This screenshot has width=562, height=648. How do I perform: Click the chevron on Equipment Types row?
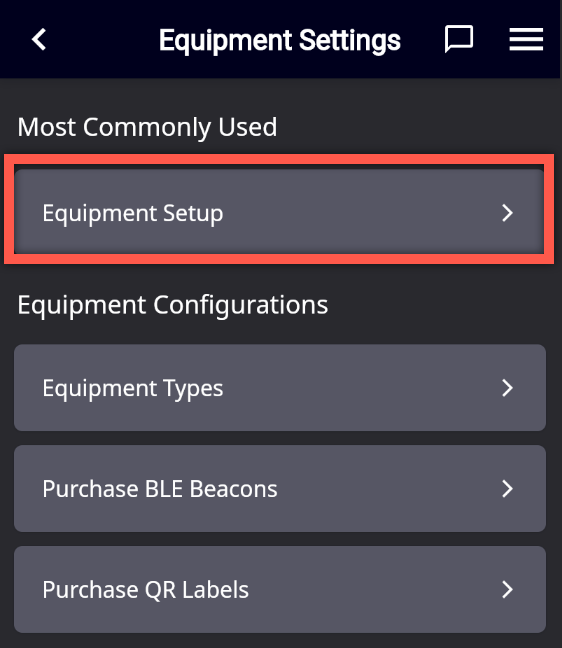click(507, 388)
